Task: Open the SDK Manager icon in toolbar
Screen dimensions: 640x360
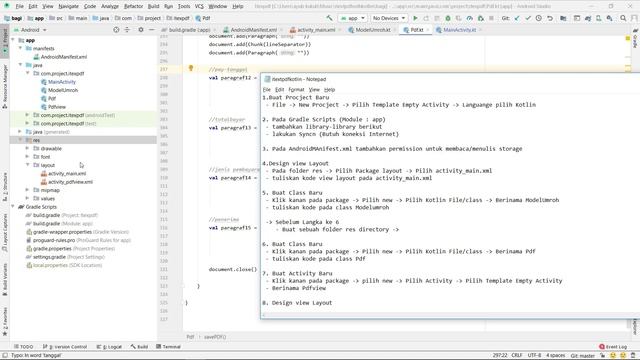Action: point(609,18)
